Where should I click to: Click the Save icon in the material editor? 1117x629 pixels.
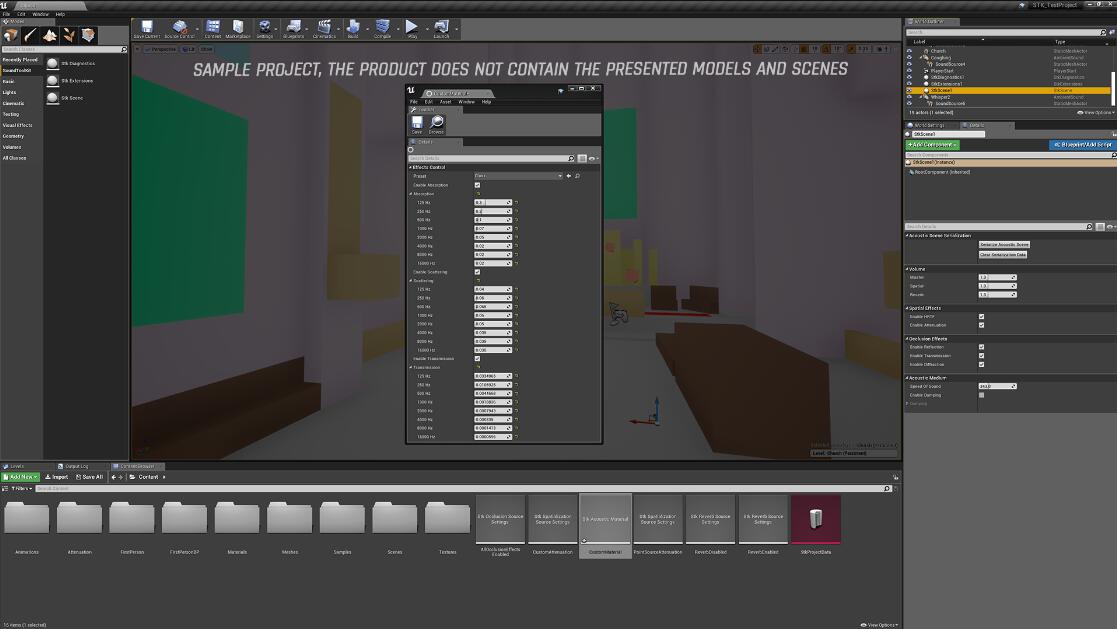point(417,121)
